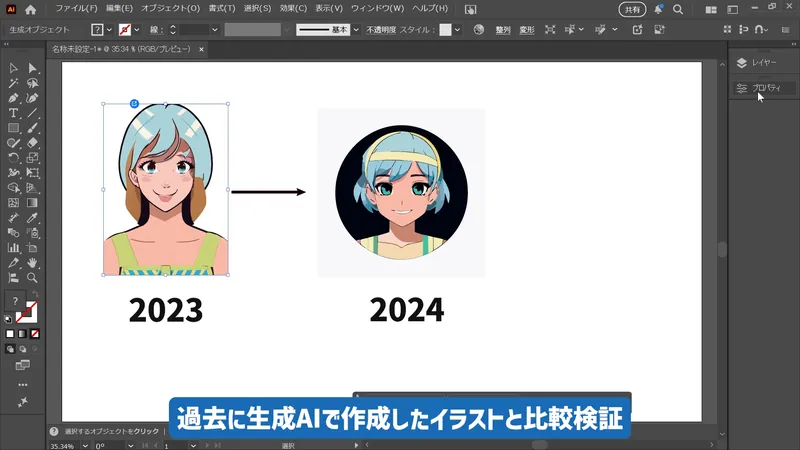The image size is (800, 450).
Task: Expand the collapsed right panel dock
Action: 793,44
